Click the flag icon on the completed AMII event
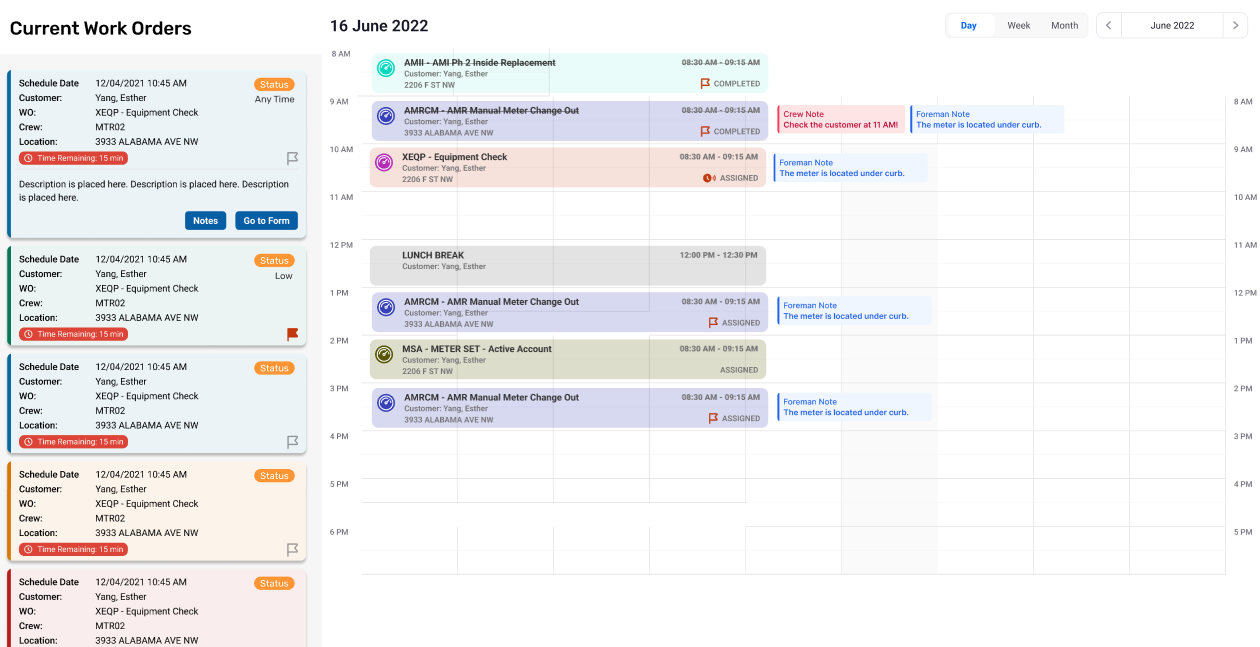This screenshot has width=1260, height=647. pyautogui.click(x=705, y=84)
